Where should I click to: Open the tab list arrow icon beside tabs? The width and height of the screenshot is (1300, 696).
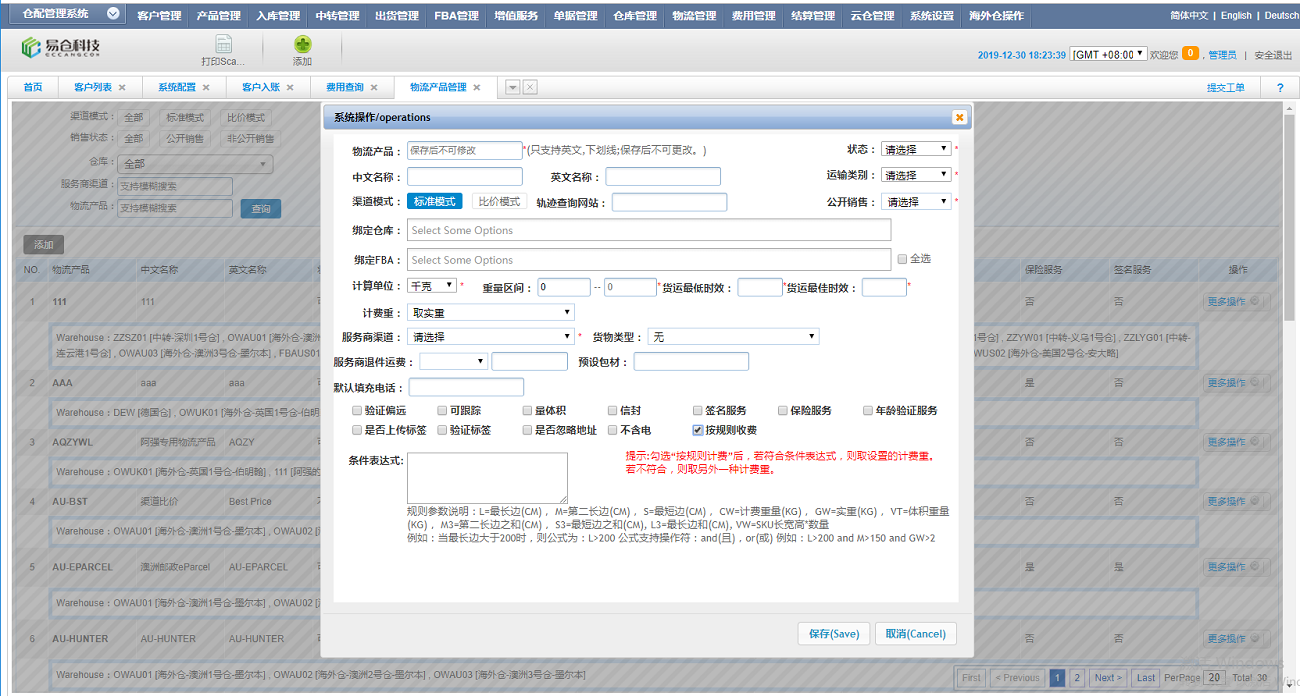[512, 88]
